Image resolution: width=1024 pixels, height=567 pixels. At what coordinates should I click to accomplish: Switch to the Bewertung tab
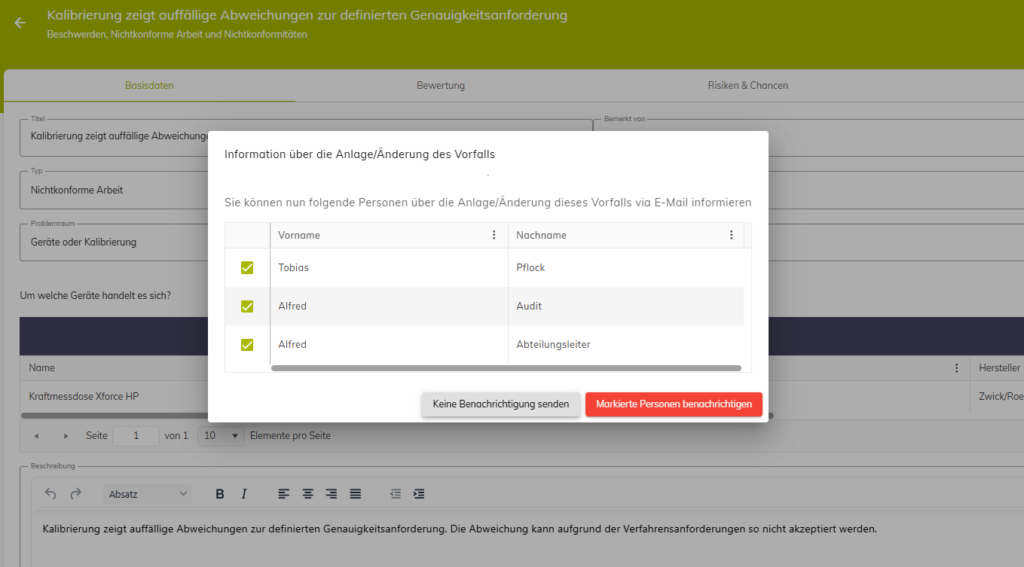coord(441,86)
